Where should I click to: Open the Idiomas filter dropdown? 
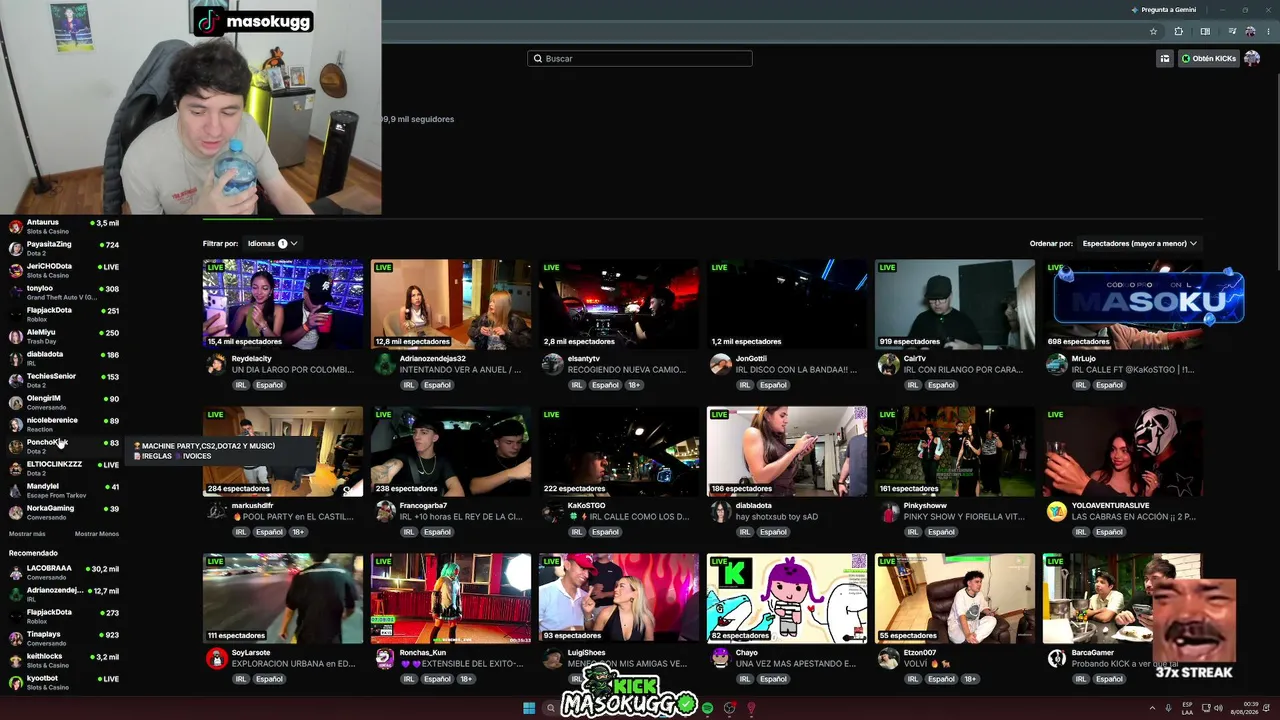272,243
